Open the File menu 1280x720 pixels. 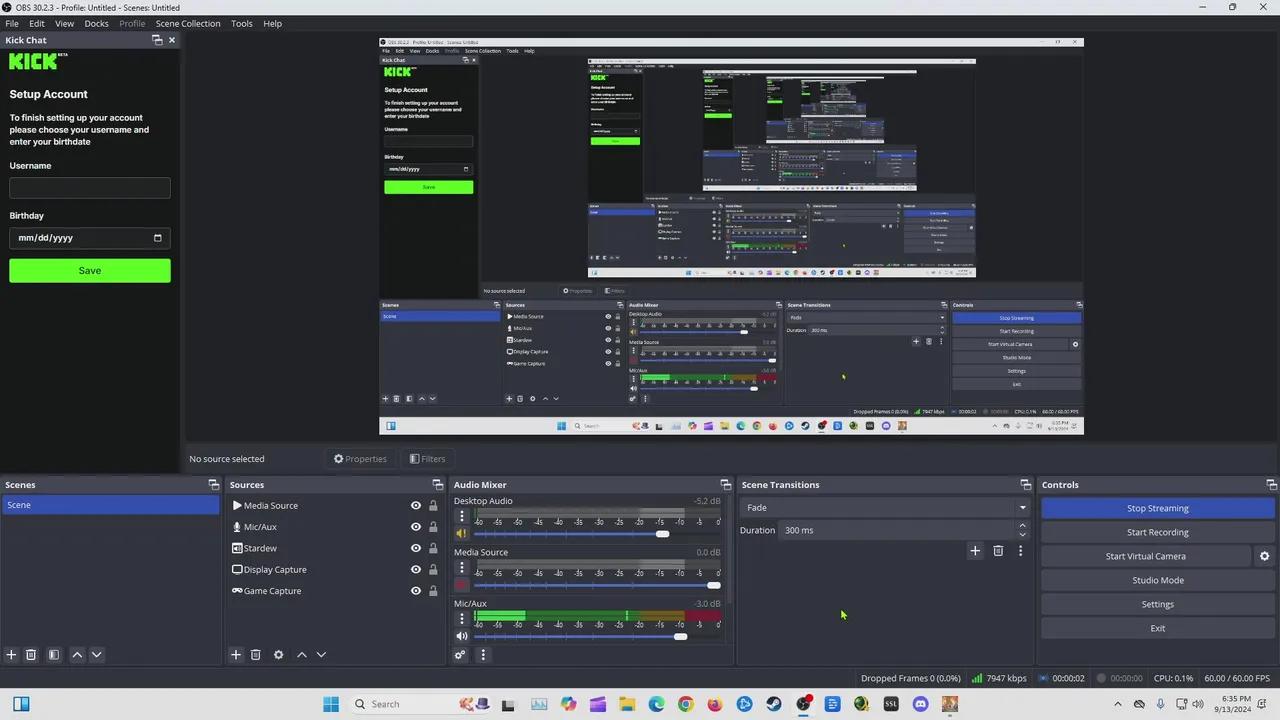tap(12, 23)
